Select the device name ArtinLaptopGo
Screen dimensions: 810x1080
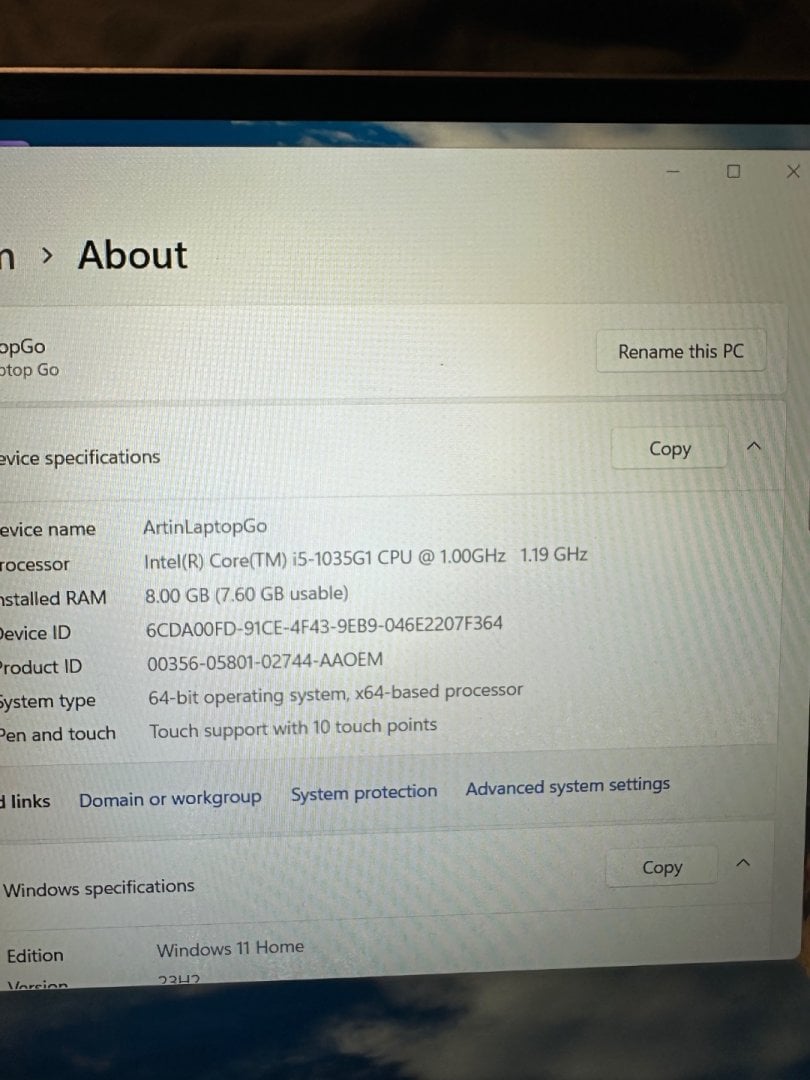[x=205, y=526]
